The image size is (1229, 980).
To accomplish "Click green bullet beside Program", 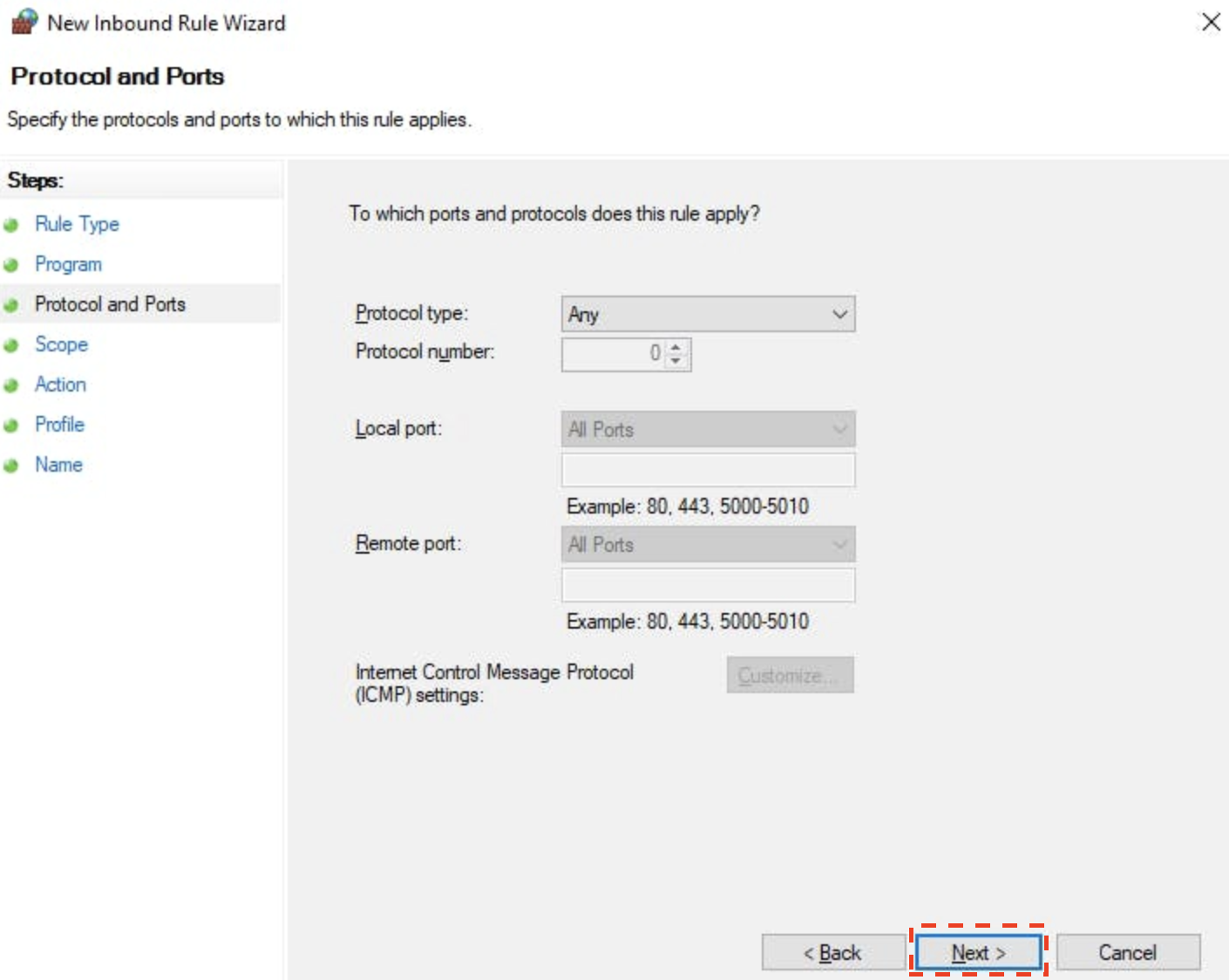I will pyautogui.click(x=11, y=265).
